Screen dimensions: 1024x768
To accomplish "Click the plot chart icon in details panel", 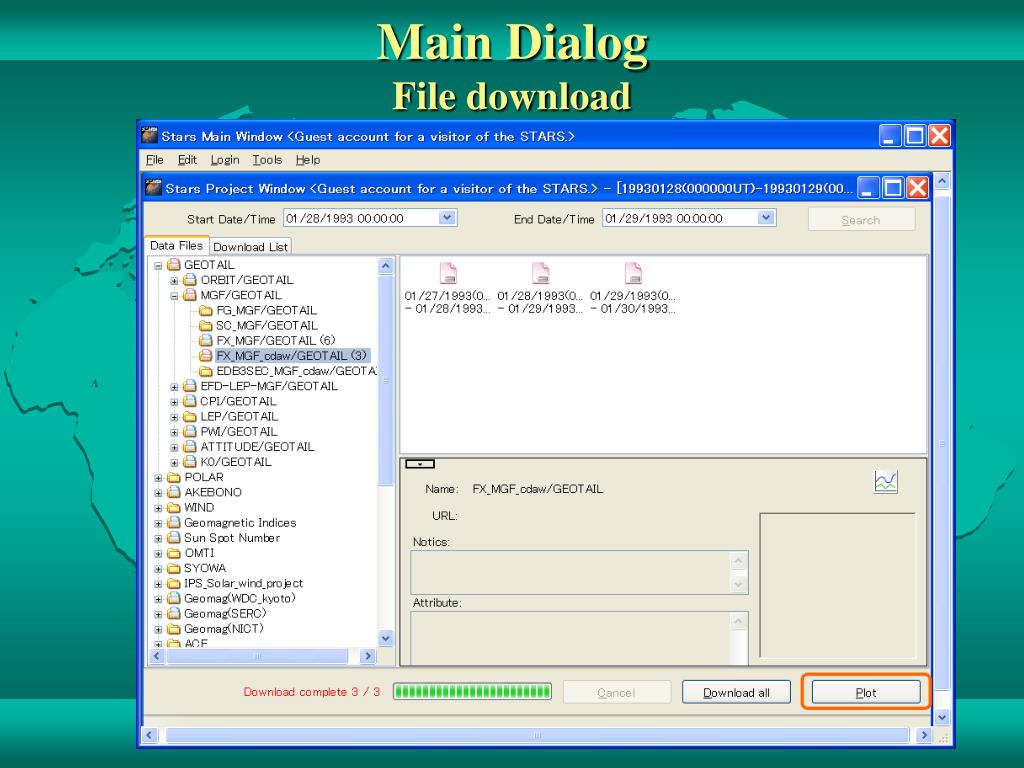I will tap(886, 482).
